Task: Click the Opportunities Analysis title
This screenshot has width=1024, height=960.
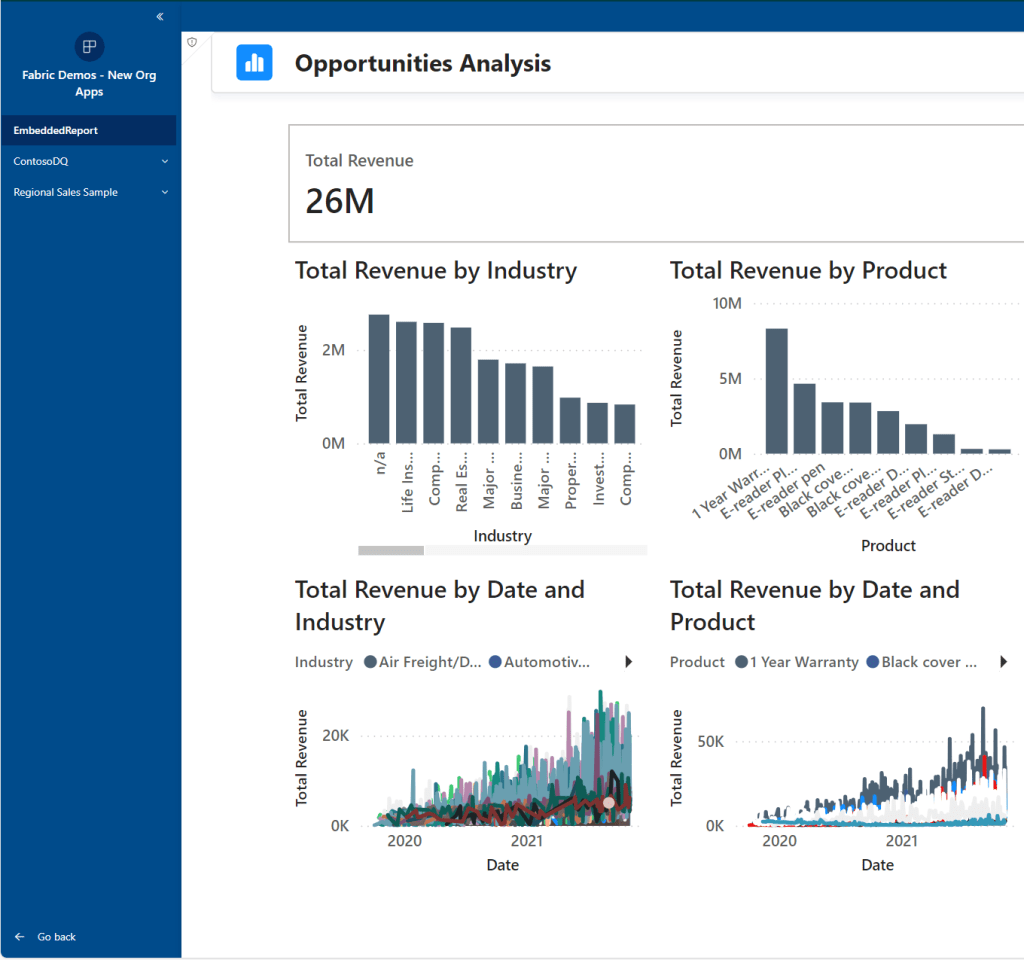Action: tap(422, 64)
